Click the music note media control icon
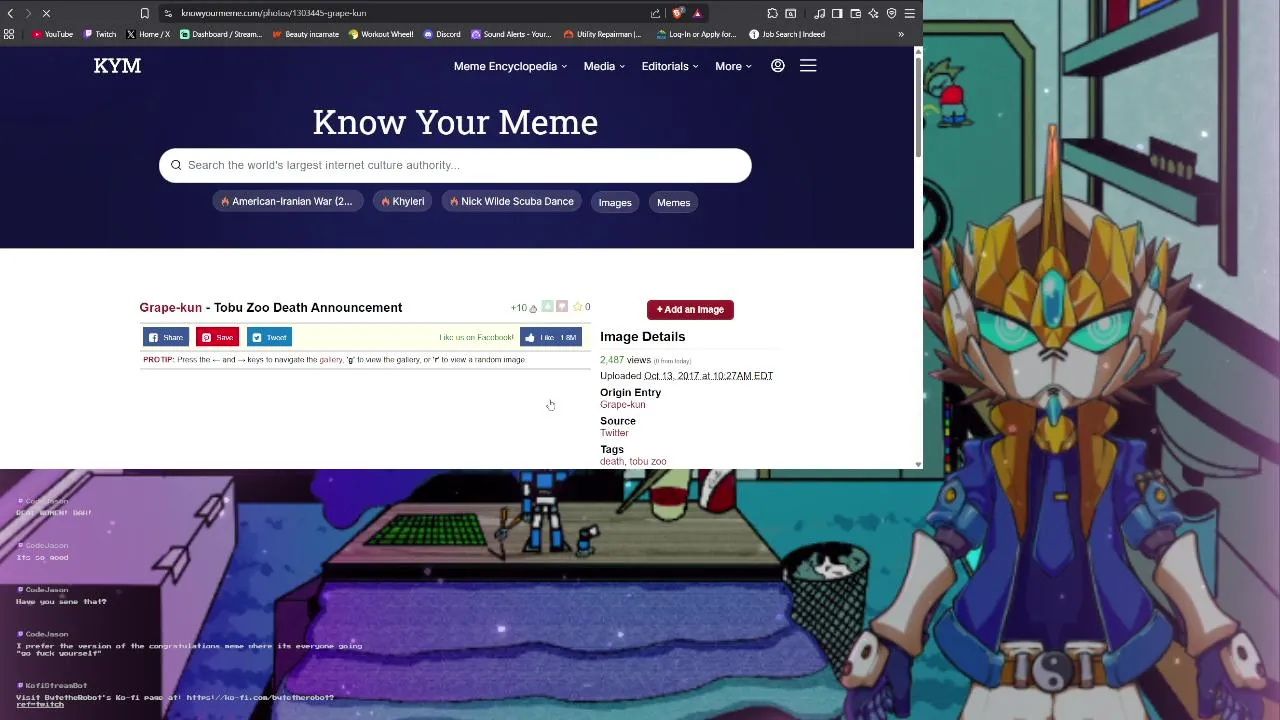 coord(819,13)
